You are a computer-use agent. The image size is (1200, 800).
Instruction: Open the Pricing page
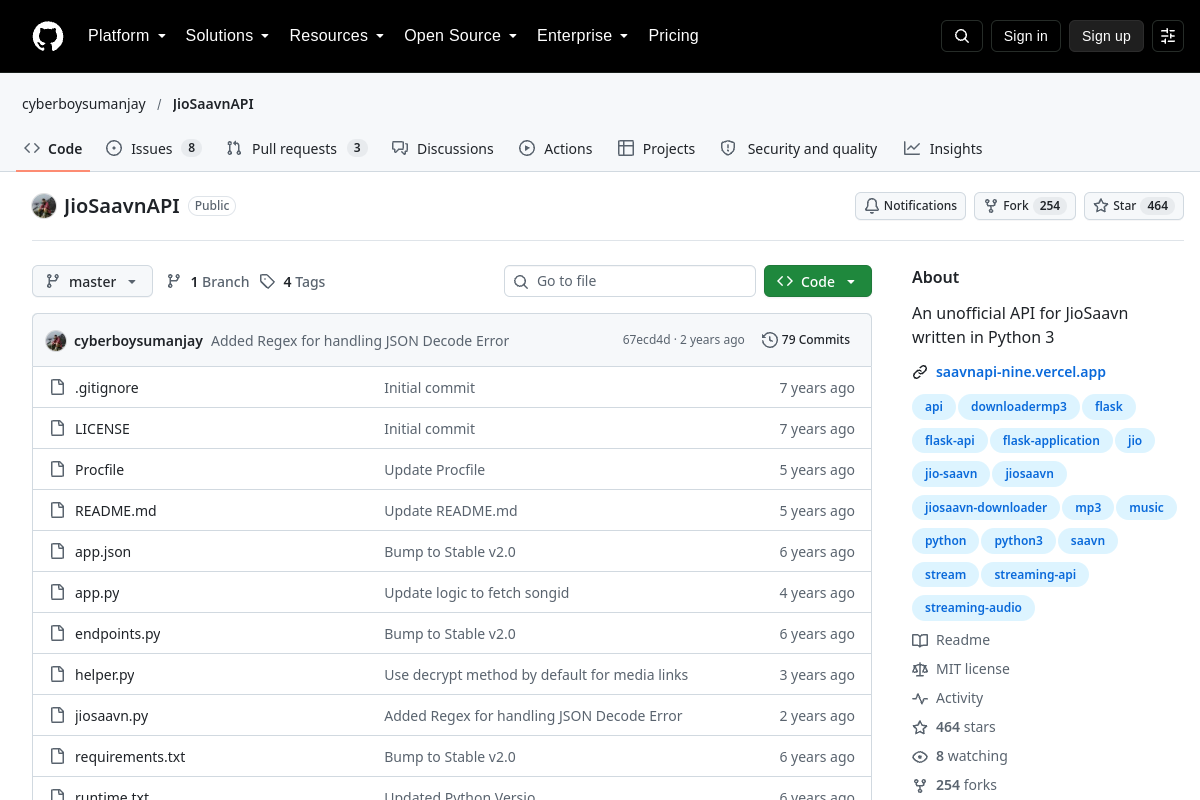(x=673, y=36)
